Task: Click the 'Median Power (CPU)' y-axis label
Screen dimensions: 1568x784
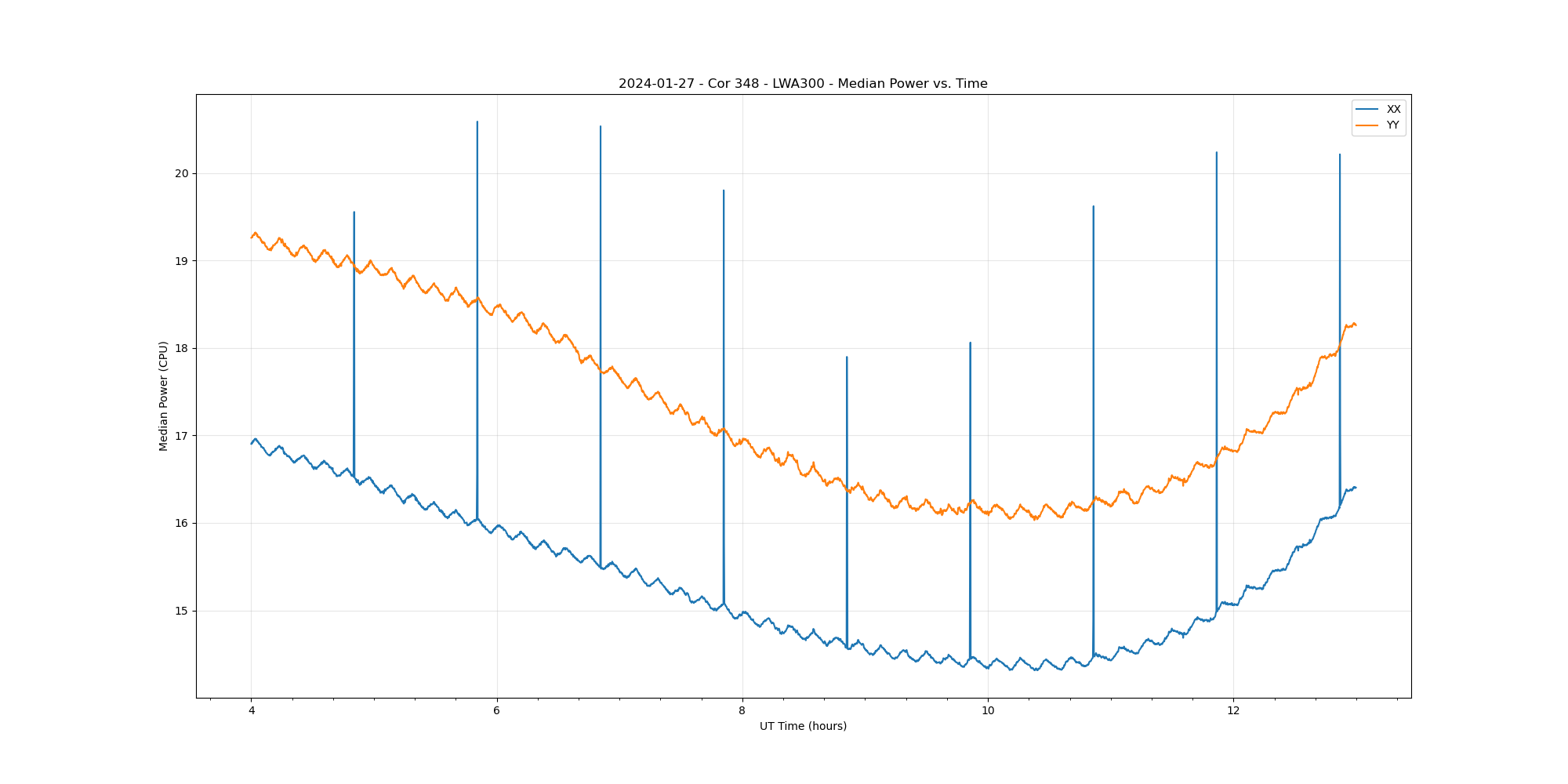Action: (164, 396)
